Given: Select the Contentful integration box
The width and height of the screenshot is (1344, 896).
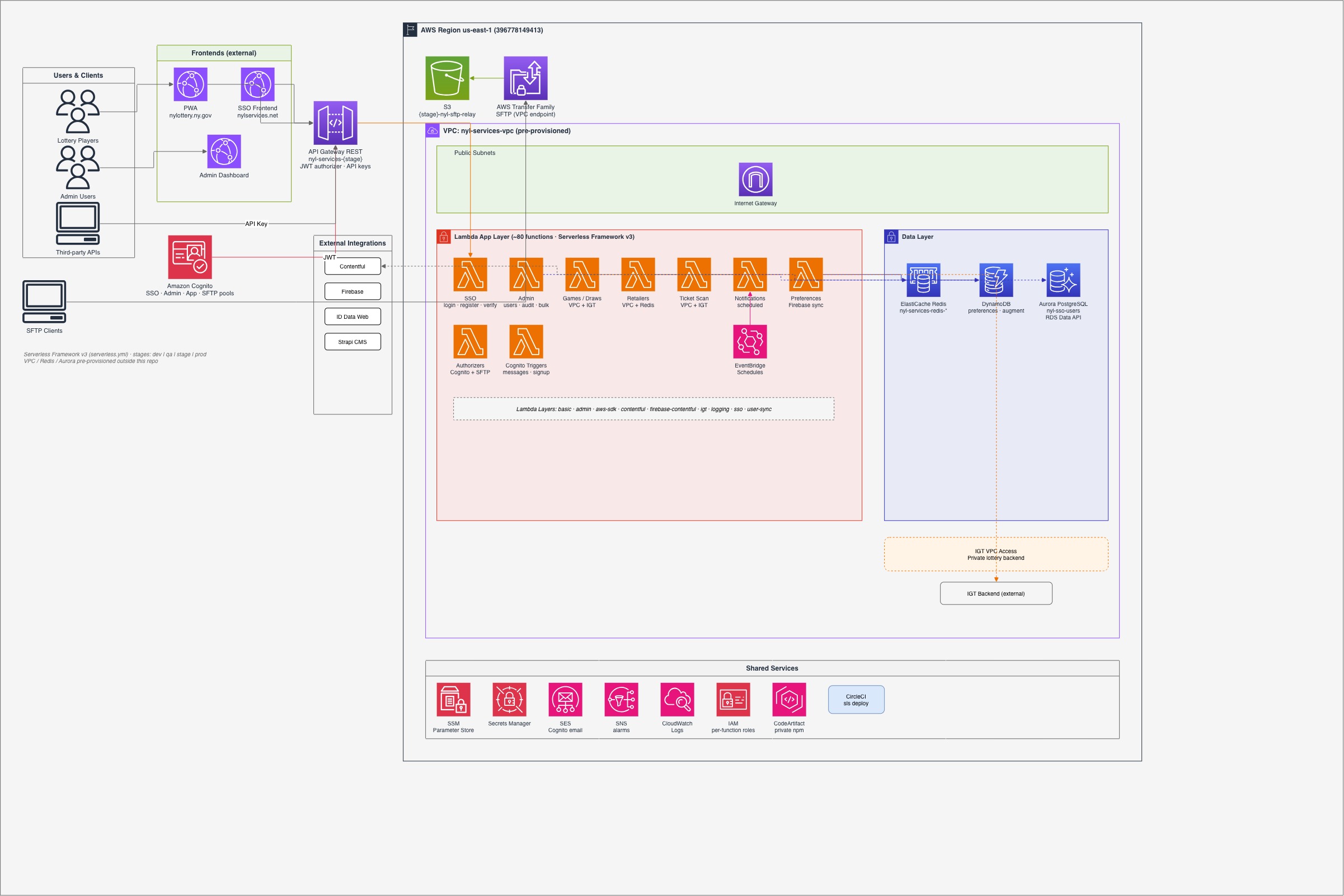Looking at the screenshot, I should pos(353,266).
